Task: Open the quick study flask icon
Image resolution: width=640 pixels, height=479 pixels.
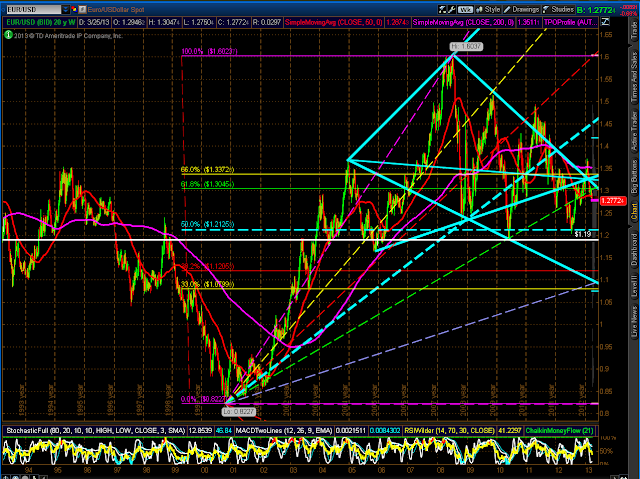Action: [x=442, y=9]
